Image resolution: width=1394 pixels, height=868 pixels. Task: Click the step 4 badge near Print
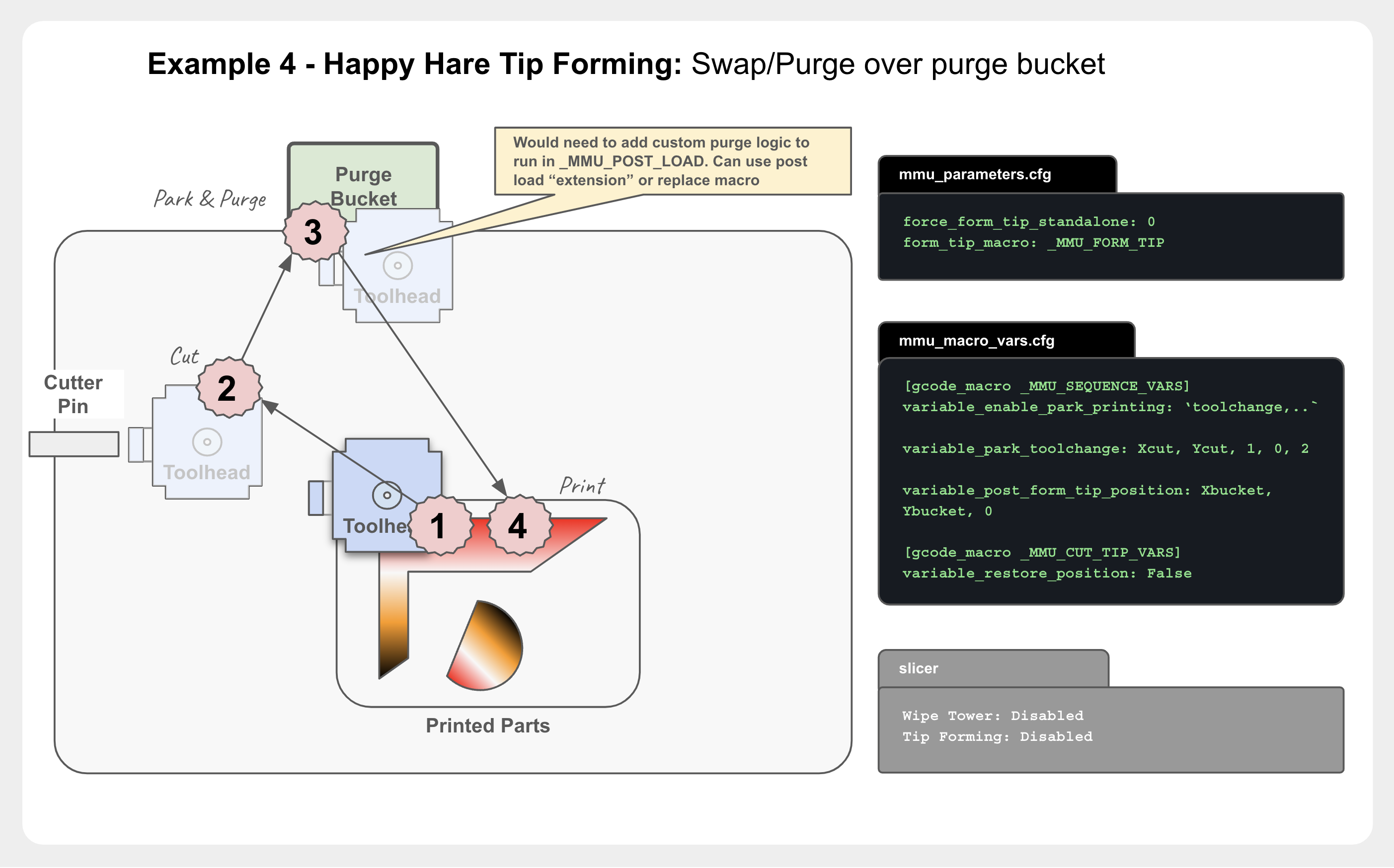coord(519,525)
